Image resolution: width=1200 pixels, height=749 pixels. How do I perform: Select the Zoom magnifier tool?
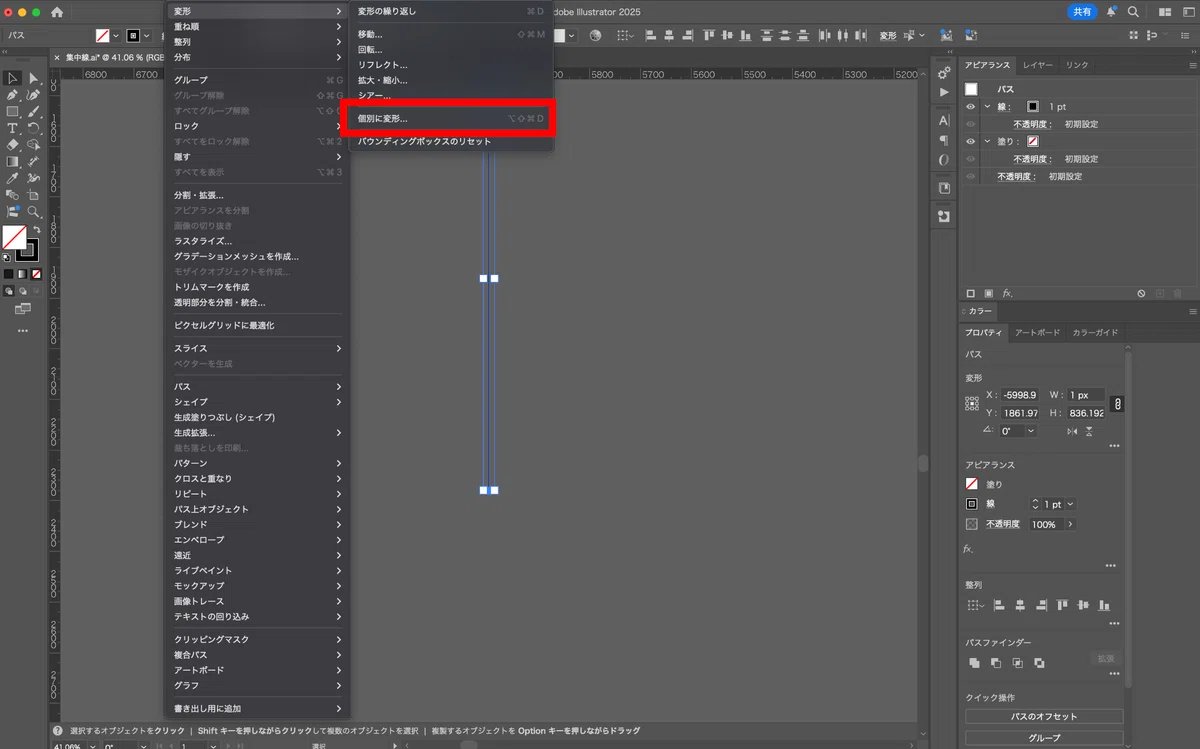coord(34,212)
